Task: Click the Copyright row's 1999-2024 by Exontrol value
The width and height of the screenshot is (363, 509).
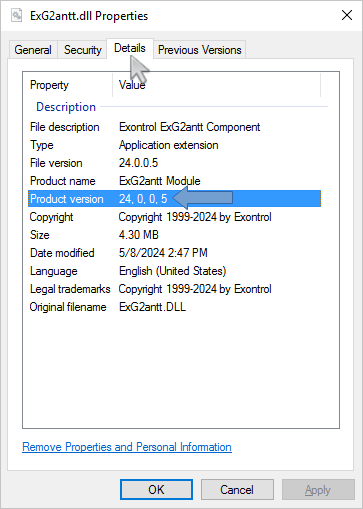Action: point(195,217)
